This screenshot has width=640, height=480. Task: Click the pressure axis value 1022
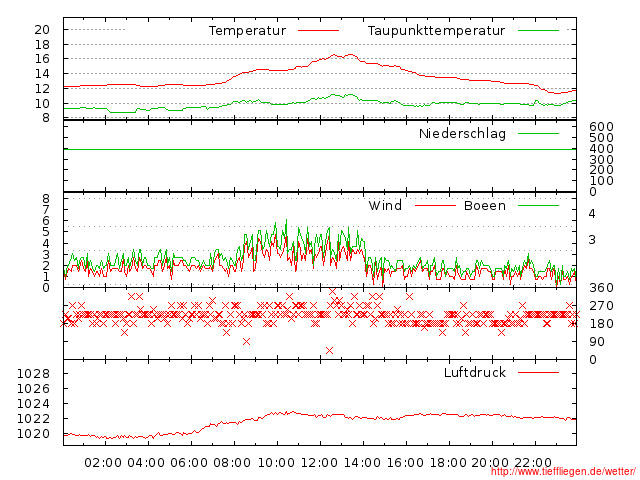33,419
